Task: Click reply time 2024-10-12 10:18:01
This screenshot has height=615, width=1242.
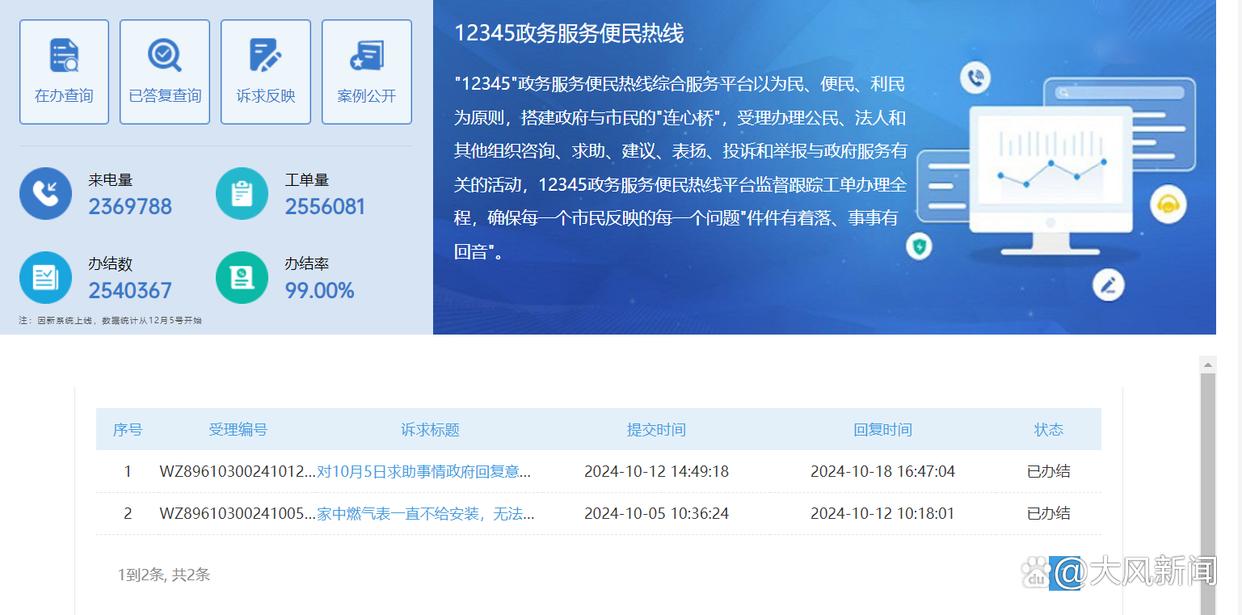Action: coord(882,513)
